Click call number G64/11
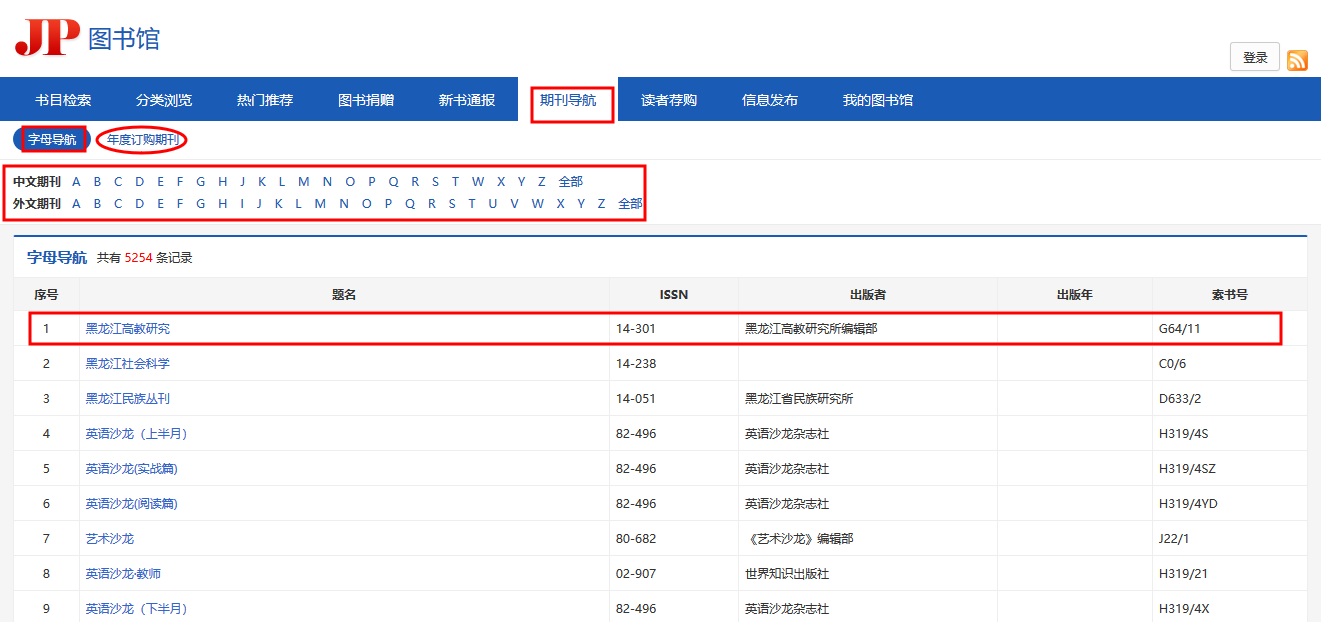This screenshot has height=622, width=1321. (1180, 329)
